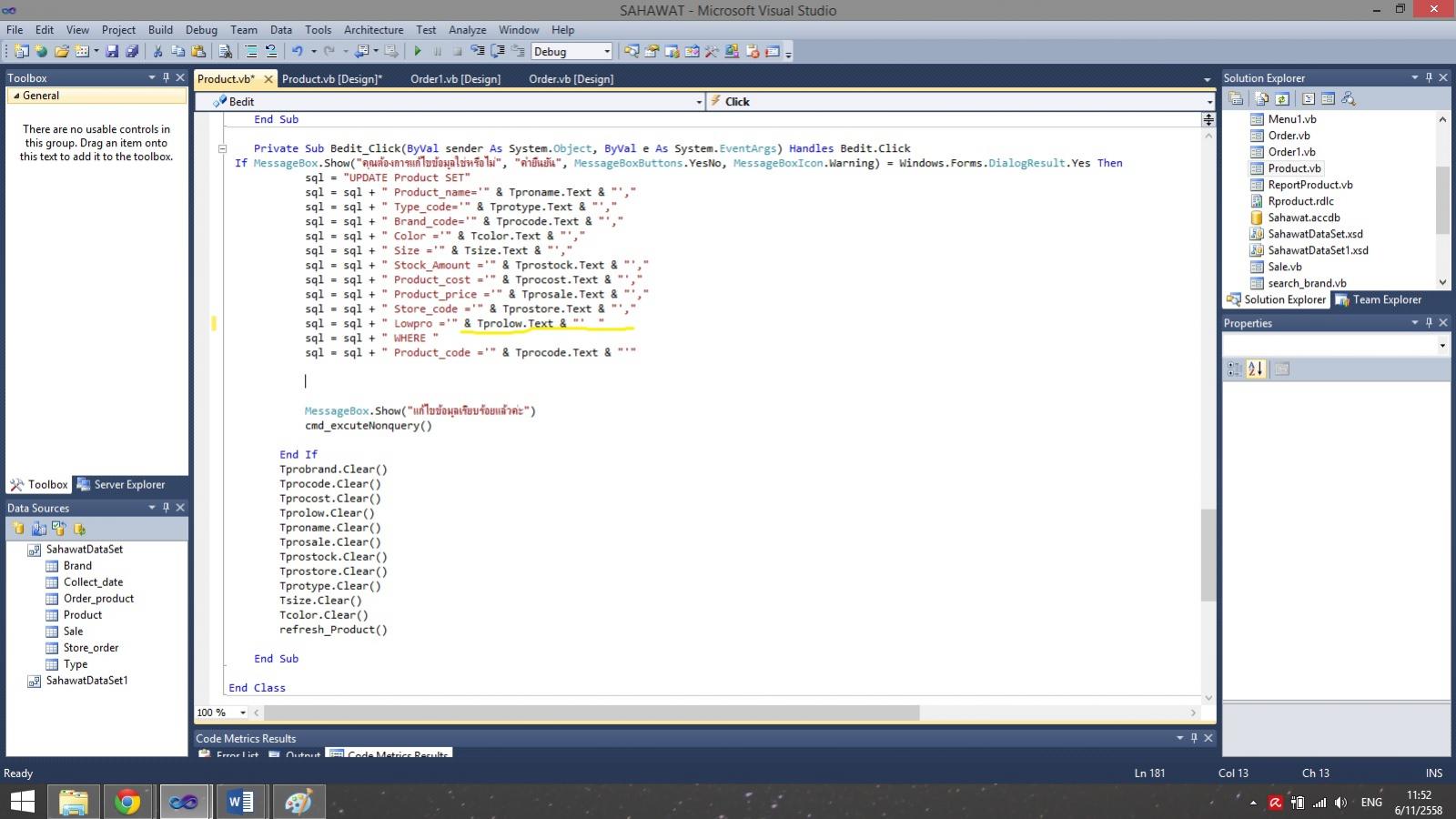This screenshot has width=1456, height=819.
Task: Open the Build menu
Action: point(160,30)
